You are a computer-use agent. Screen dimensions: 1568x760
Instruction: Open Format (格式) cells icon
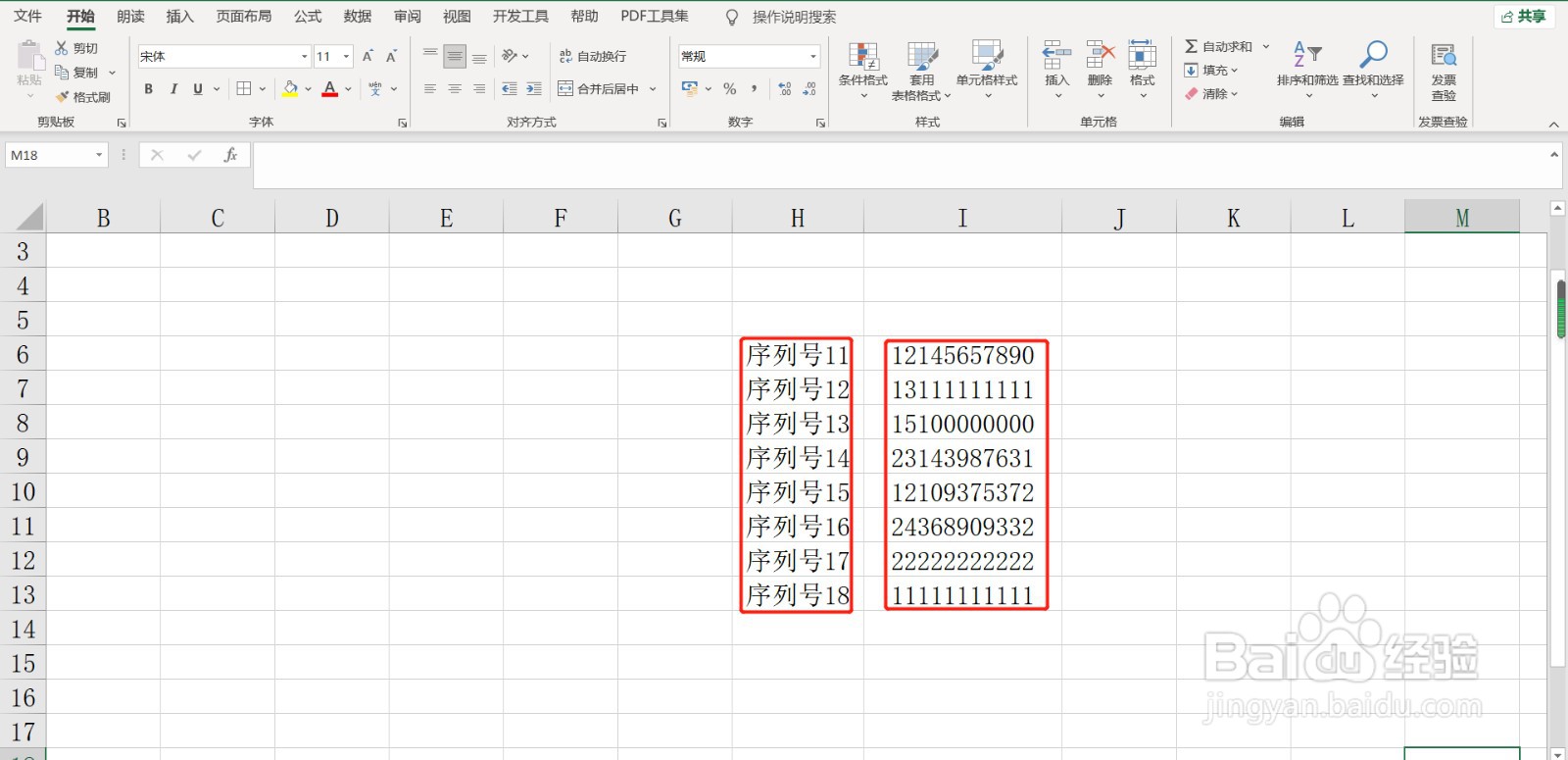click(x=1143, y=55)
